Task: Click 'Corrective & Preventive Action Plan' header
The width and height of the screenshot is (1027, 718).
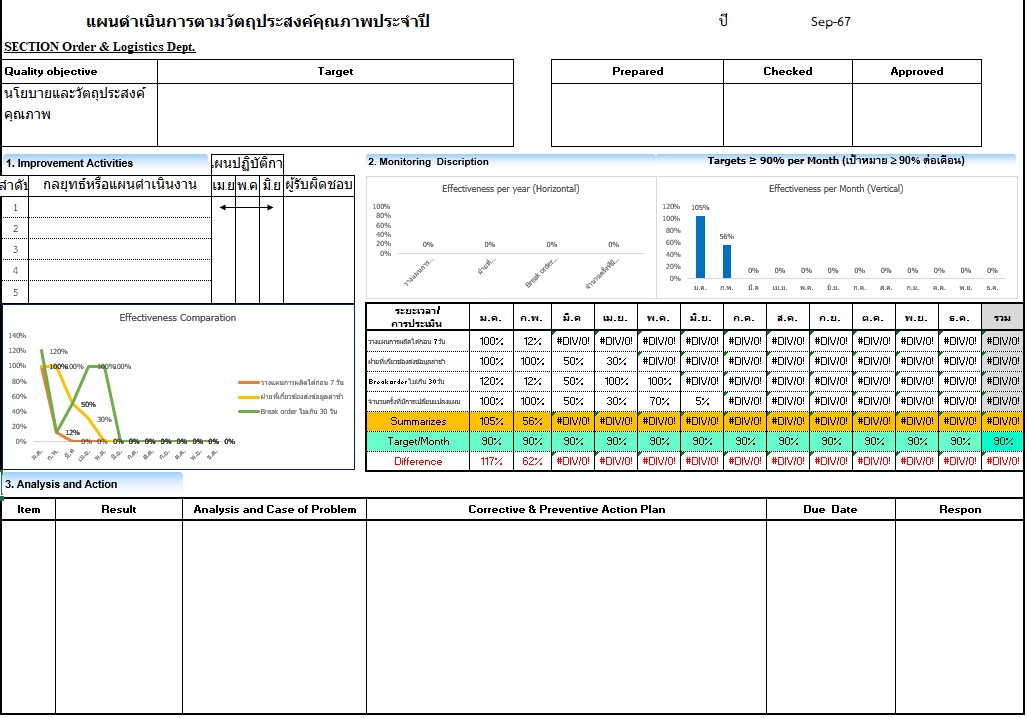Action: pos(567,509)
